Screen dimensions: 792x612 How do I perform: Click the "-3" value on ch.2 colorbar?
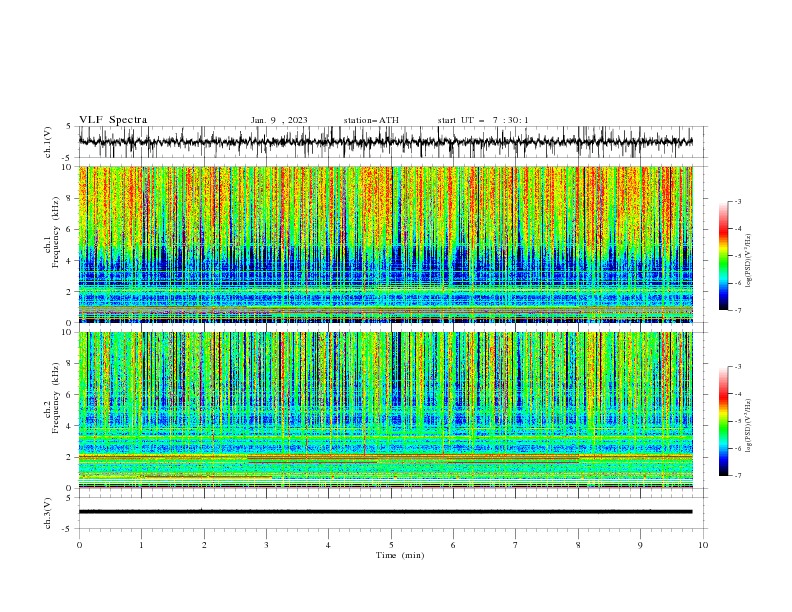[x=738, y=367]
